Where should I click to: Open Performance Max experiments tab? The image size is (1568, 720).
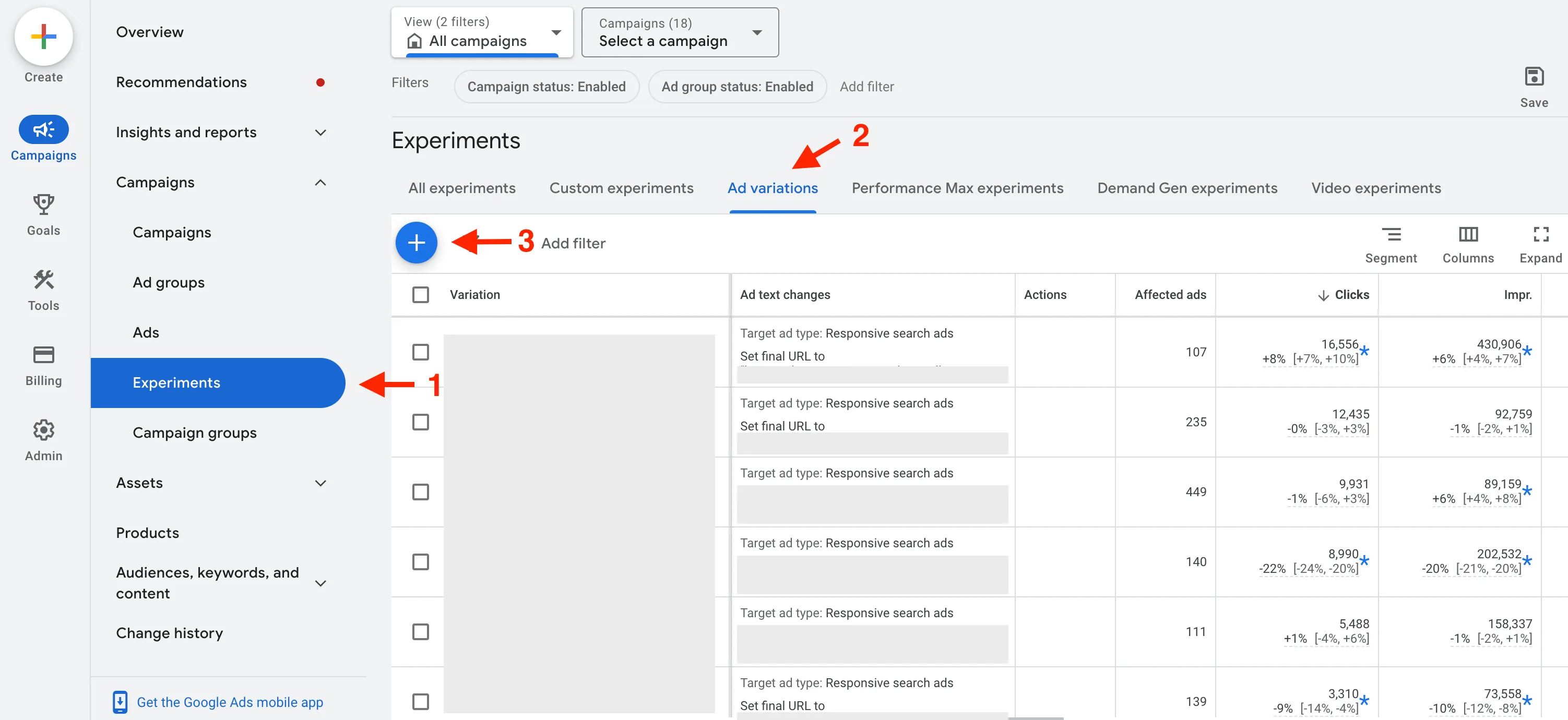pyautogui.click(x=957, y=188)
